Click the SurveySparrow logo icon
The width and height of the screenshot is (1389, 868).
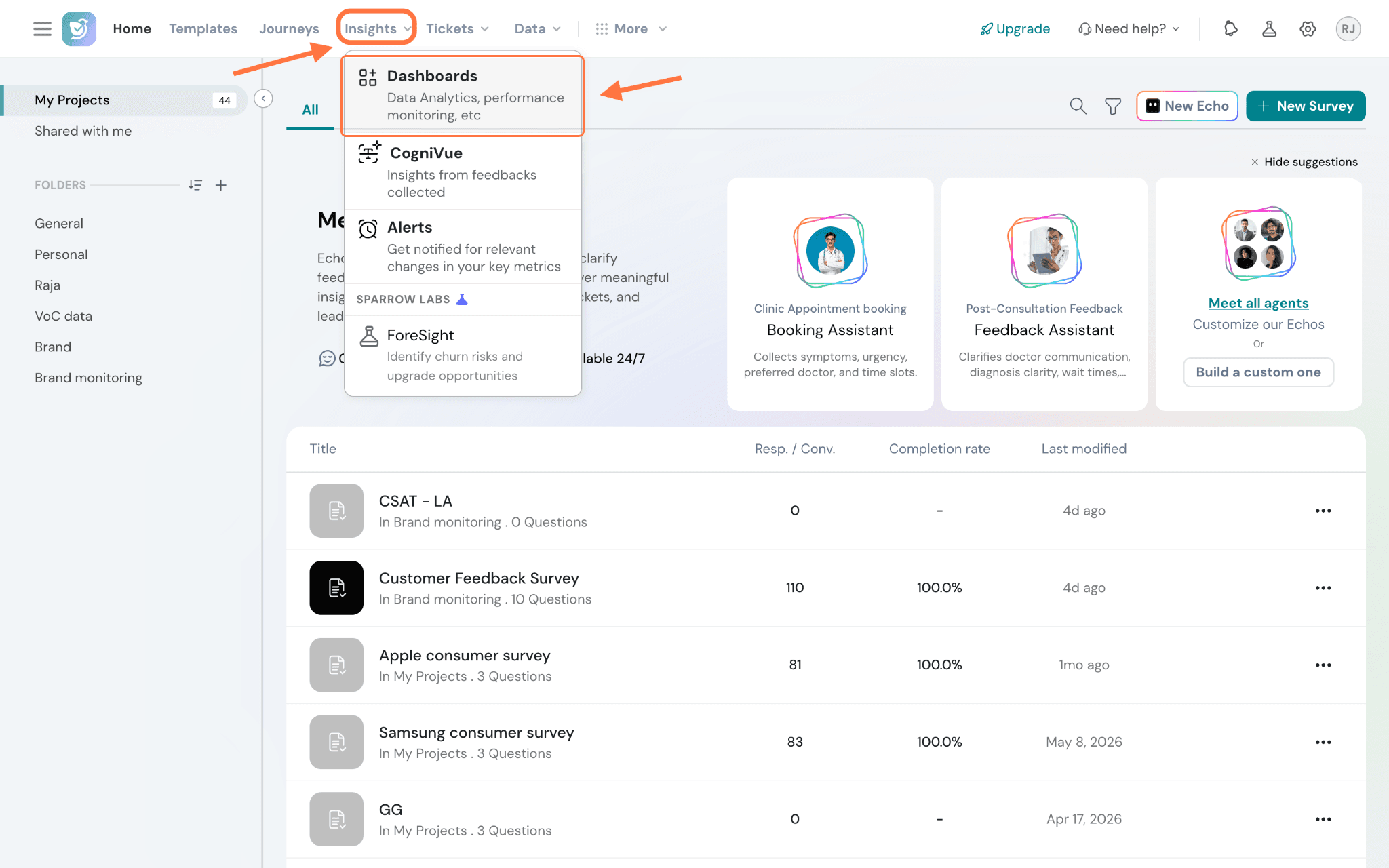click(79, 28)
